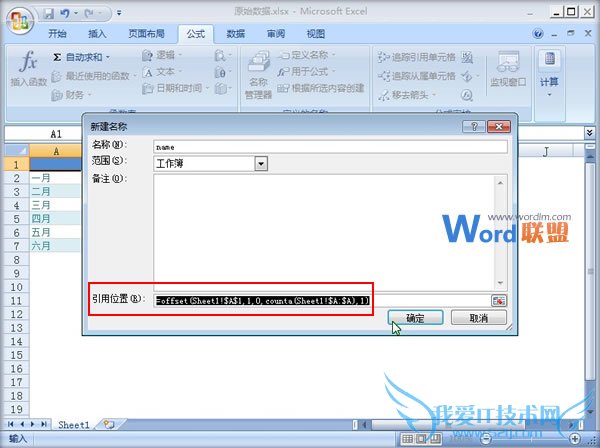Click cell containing 一月

point(55,178)
